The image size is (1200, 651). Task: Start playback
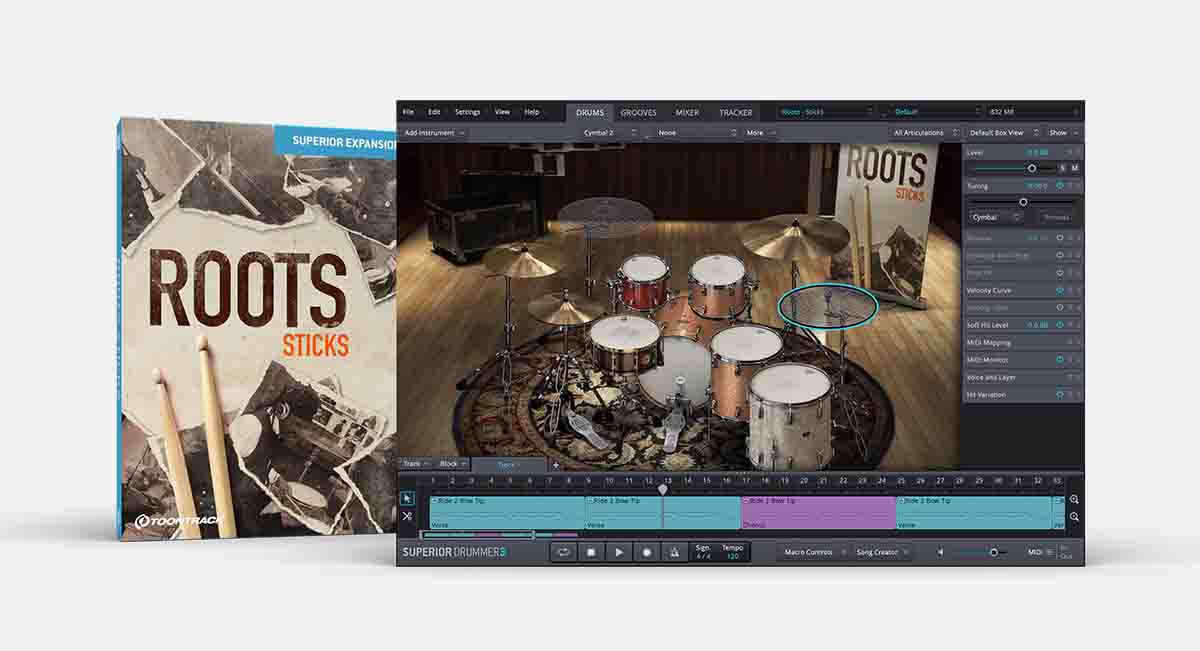[619, 552]
